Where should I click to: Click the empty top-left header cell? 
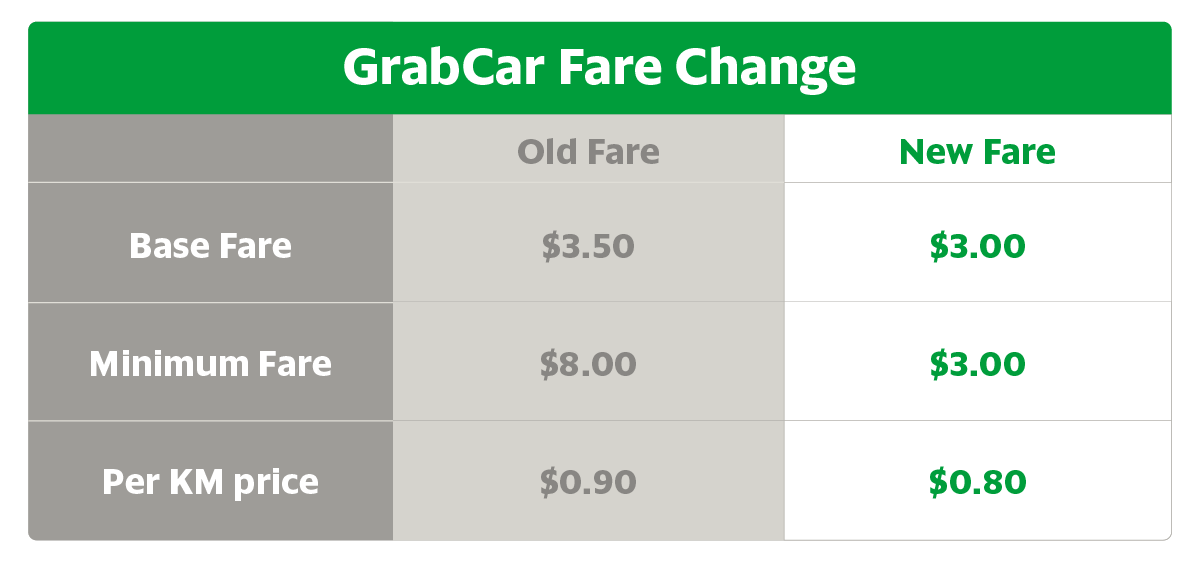pos(210,149)
